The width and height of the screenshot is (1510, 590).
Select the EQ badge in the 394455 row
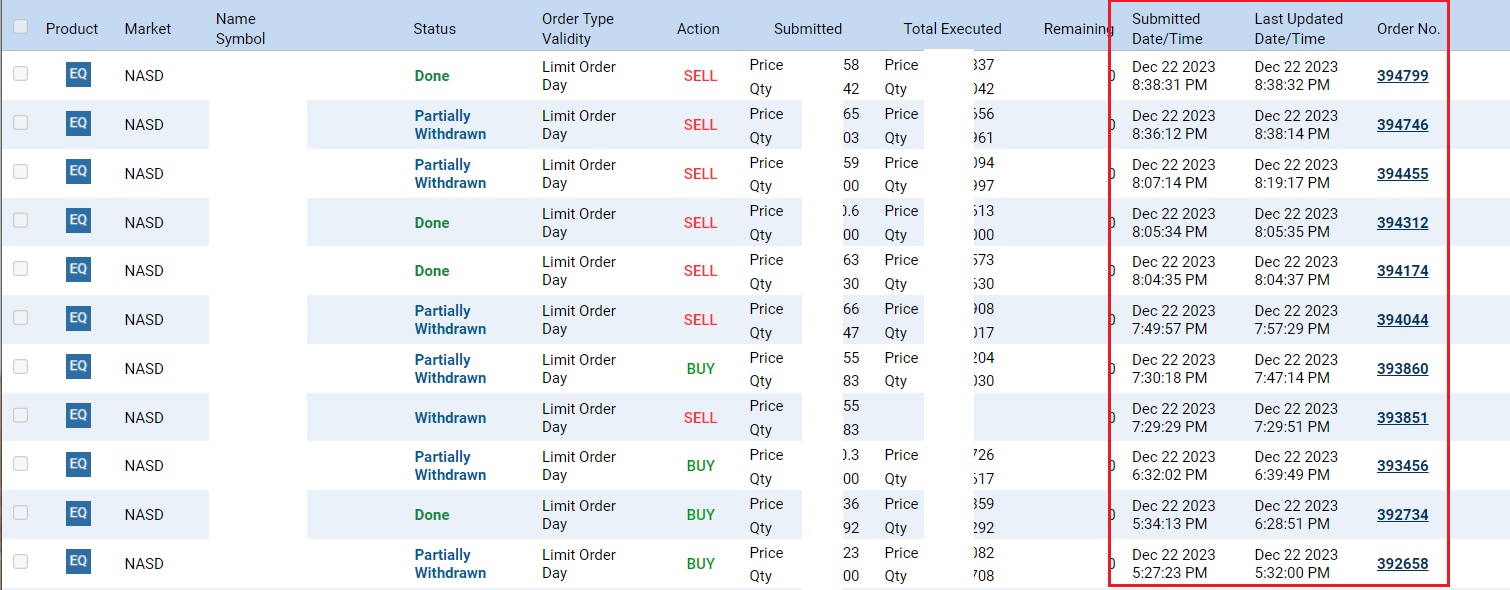(78, 172)
